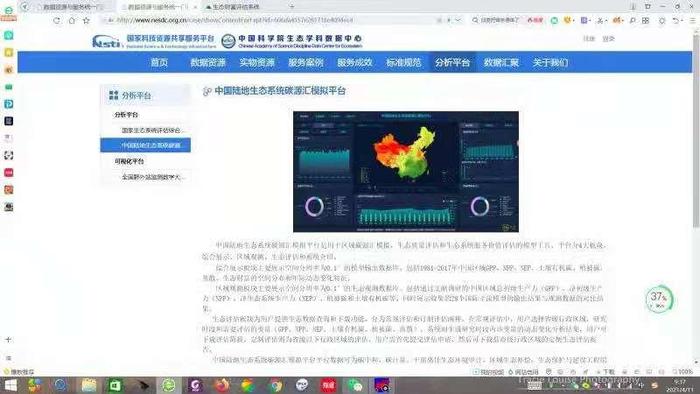Open File Explorer from the taskbar
This screenshot has width=700, height=394.
coord(88,386)
